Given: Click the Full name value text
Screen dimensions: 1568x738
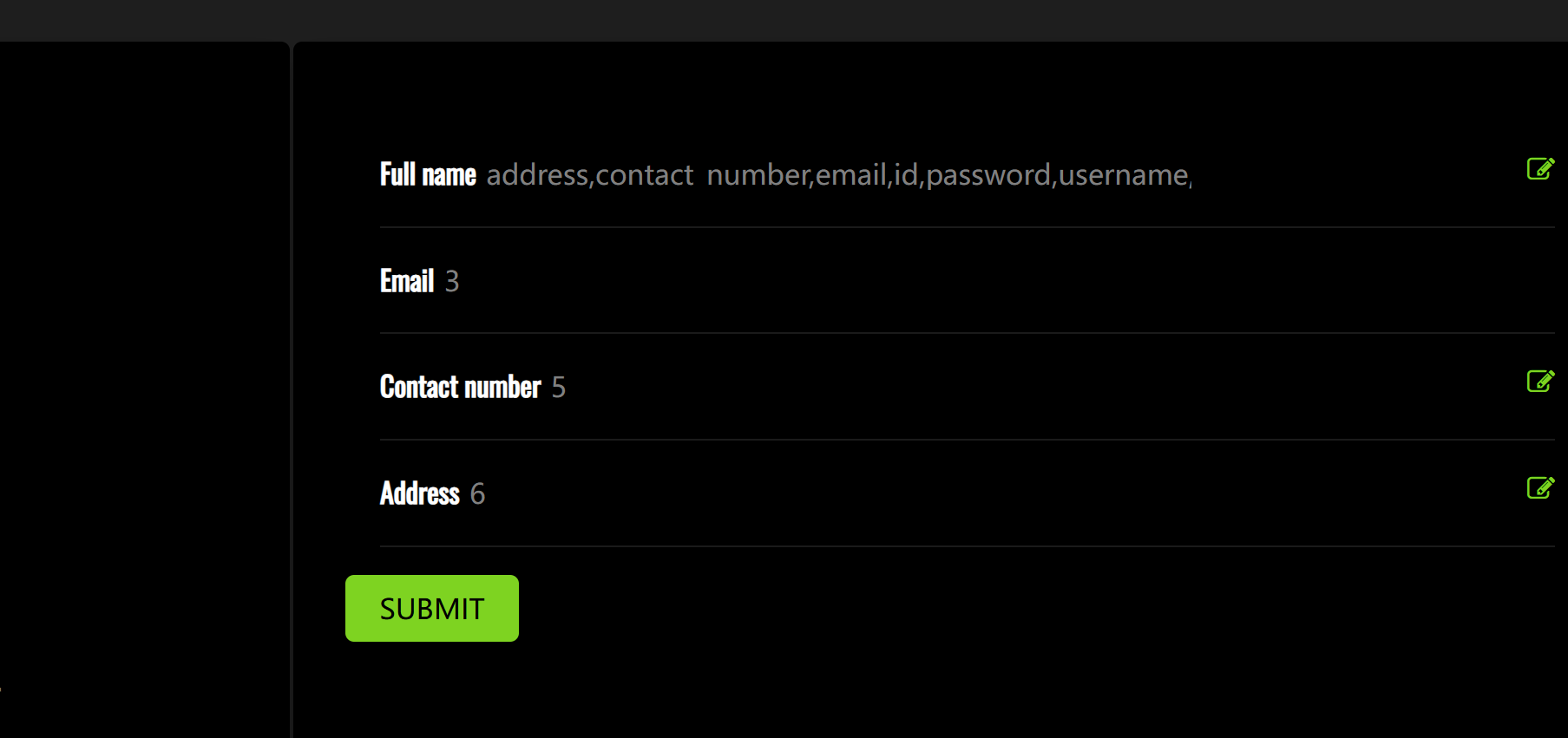Looking at the screenshot, I should point(838,175).
